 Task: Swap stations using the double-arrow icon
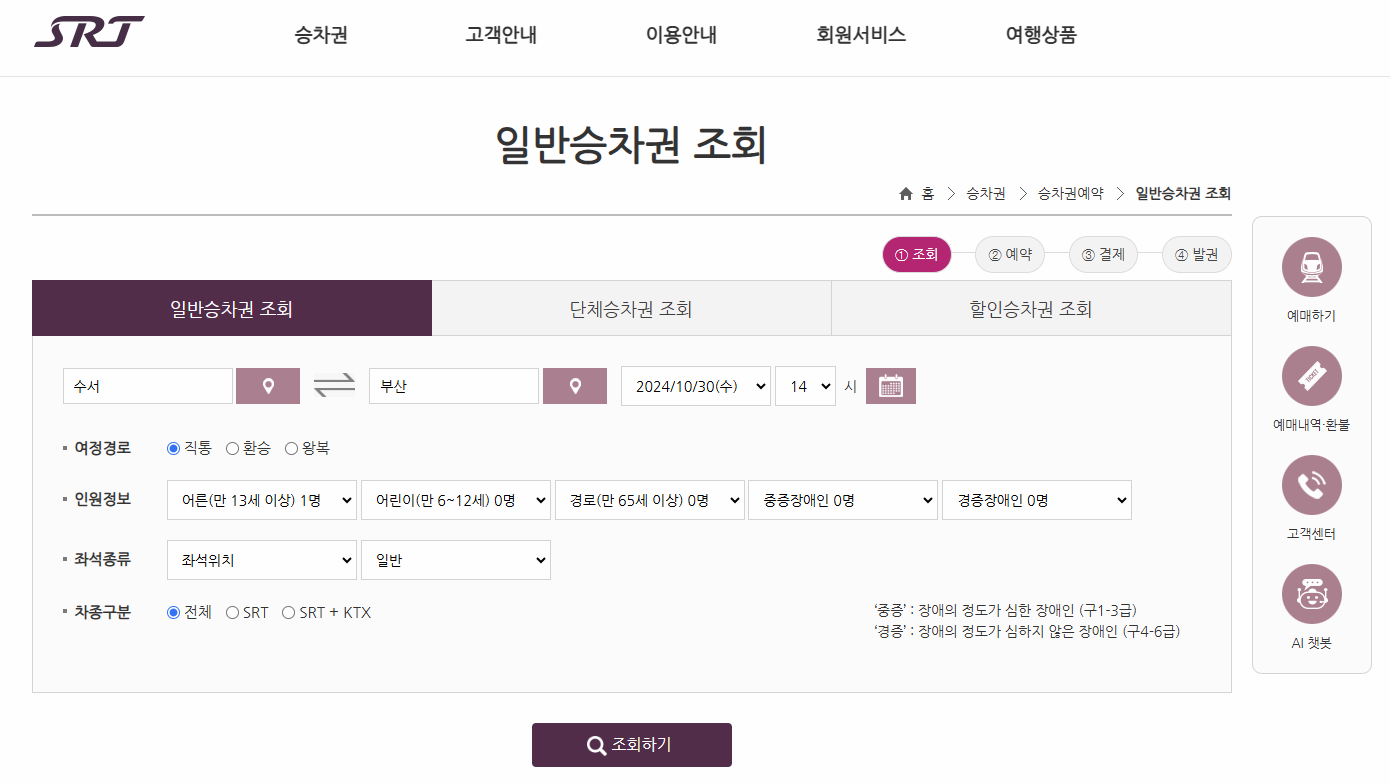coord(334,385)
